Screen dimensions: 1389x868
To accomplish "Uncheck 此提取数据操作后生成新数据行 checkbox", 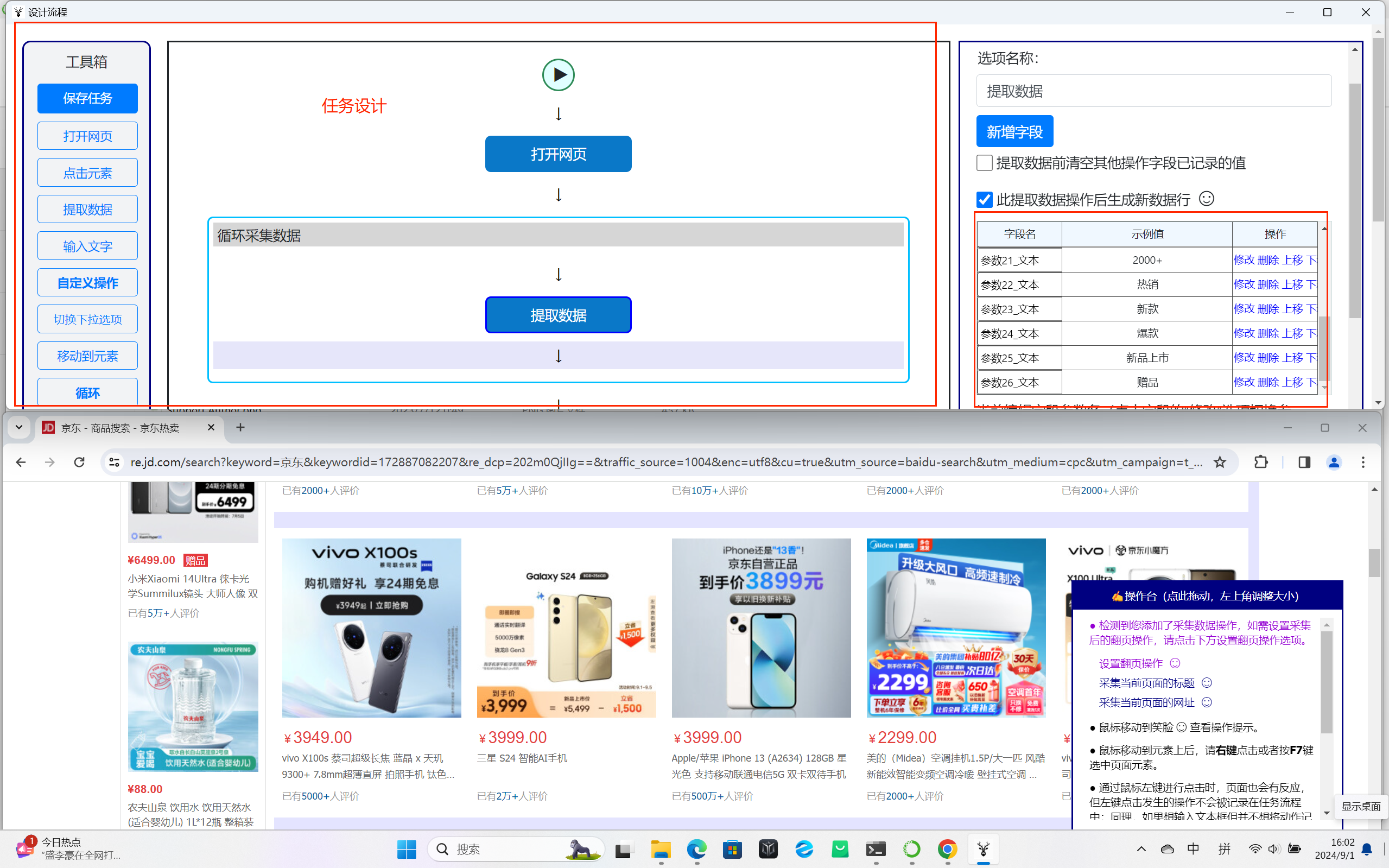I will click(985, 200).
